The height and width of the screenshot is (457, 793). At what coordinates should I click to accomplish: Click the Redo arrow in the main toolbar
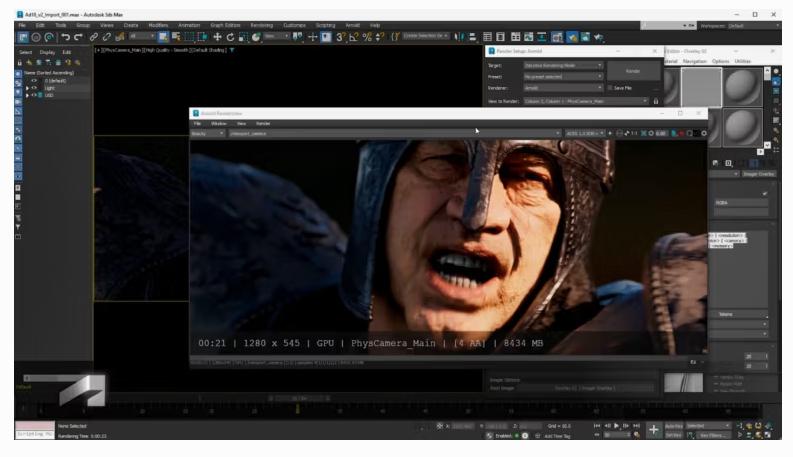[x=80, y=37]
